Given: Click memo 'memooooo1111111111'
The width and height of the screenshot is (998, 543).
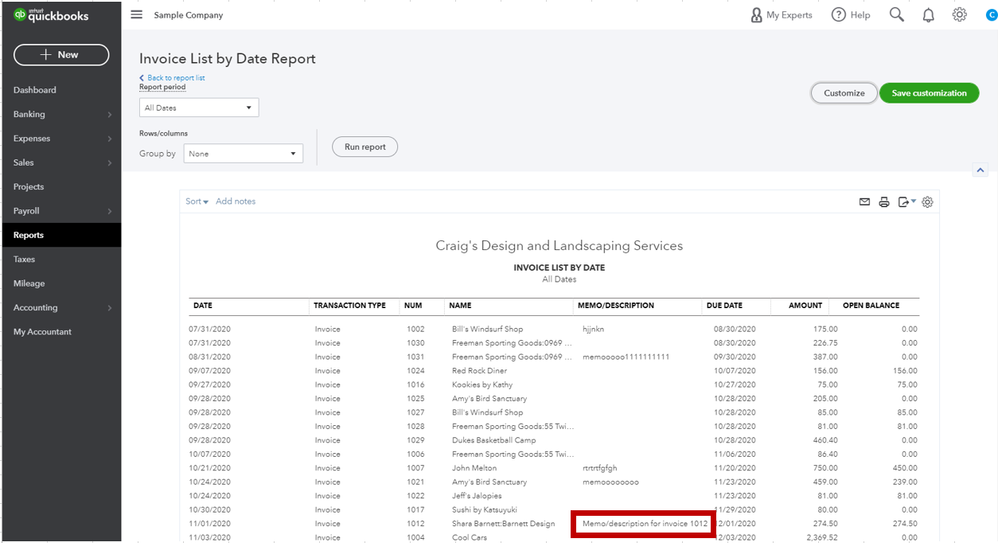Looking at the screenshot, I should (x=626, y=357).
